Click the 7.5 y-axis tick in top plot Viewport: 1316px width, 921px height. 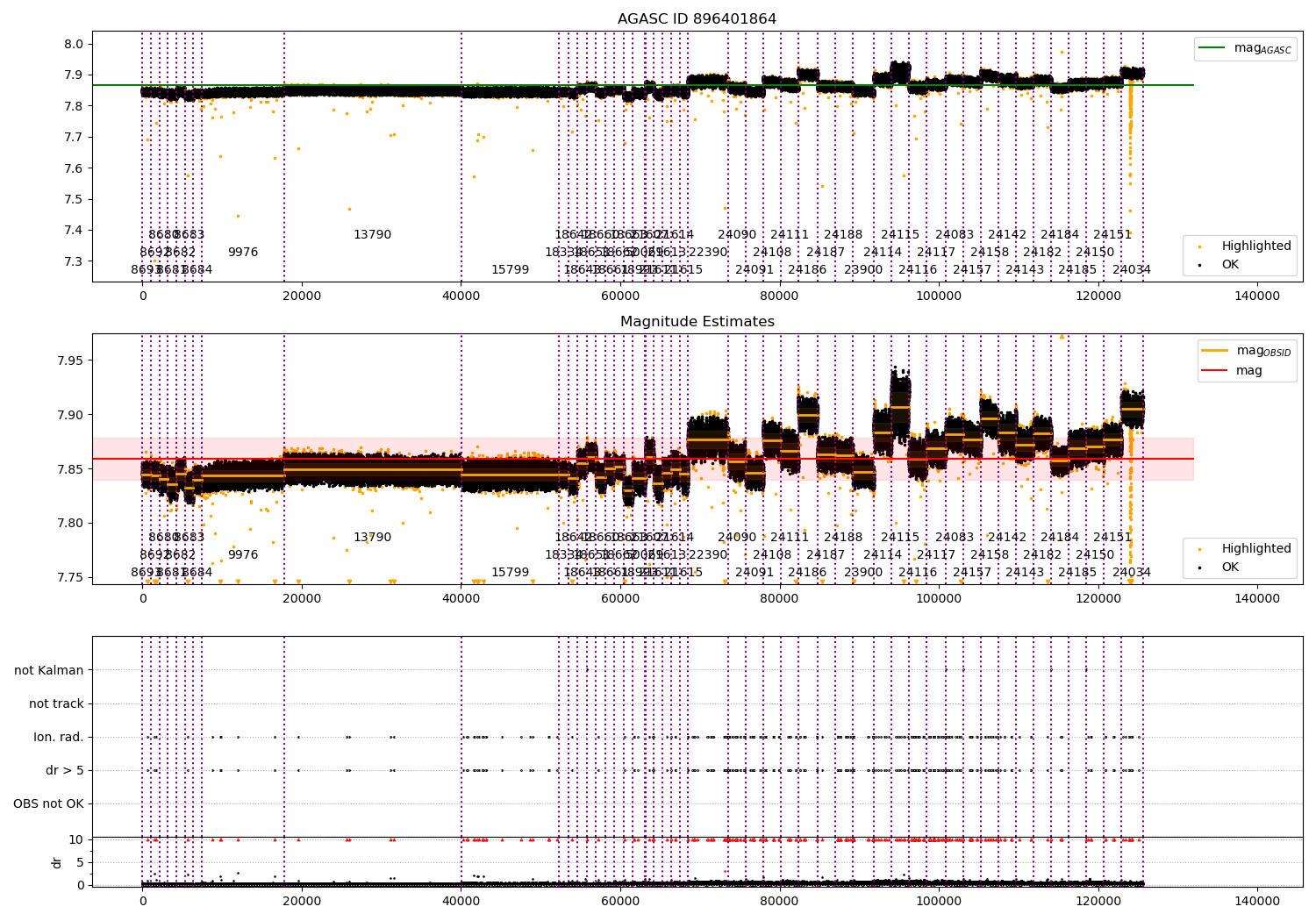coord(74,199)
